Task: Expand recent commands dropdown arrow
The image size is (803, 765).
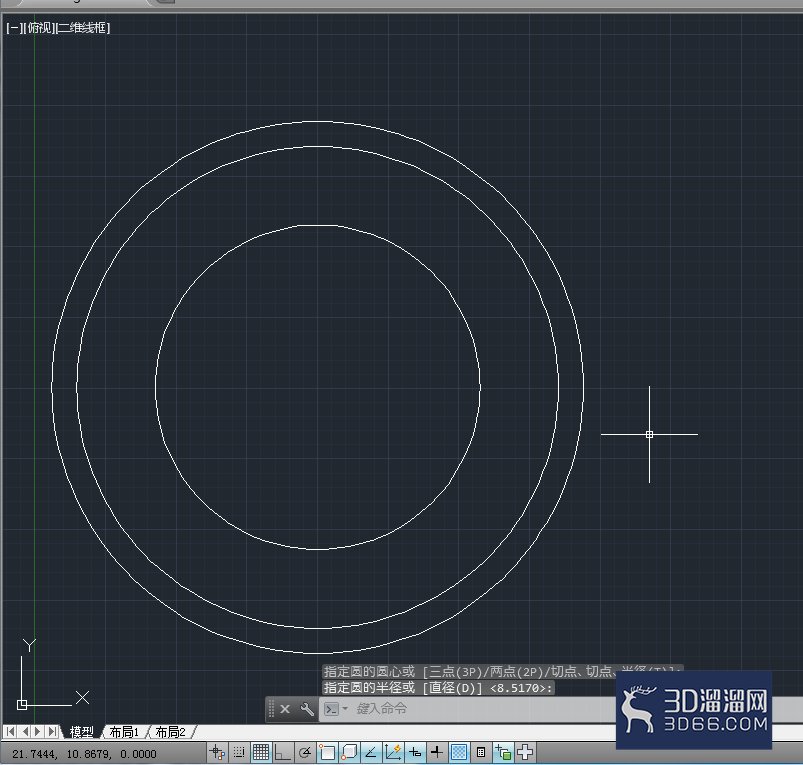Action: click(x=345, y=709)
